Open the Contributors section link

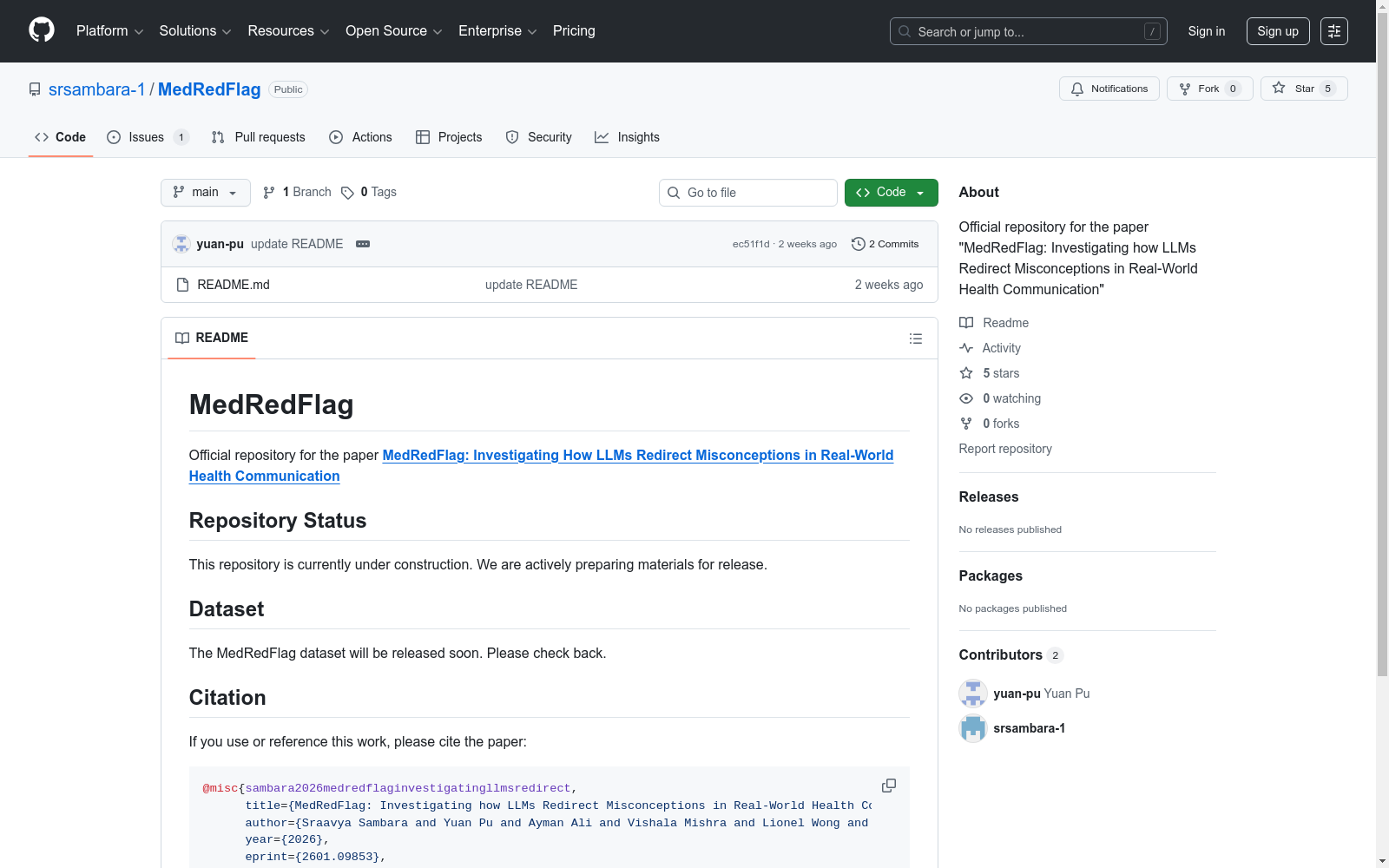1010,654
